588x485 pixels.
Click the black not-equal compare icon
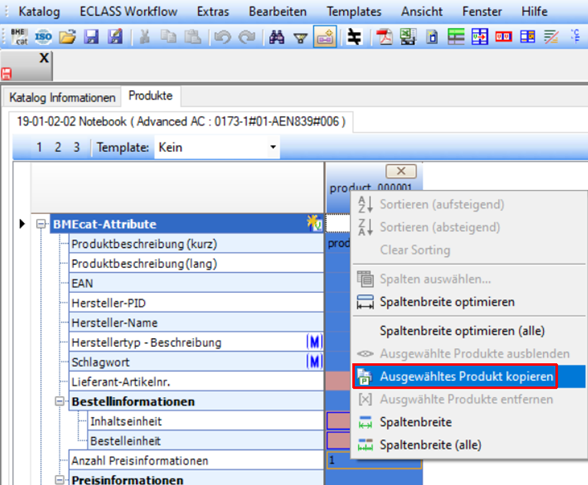point(354,37)
